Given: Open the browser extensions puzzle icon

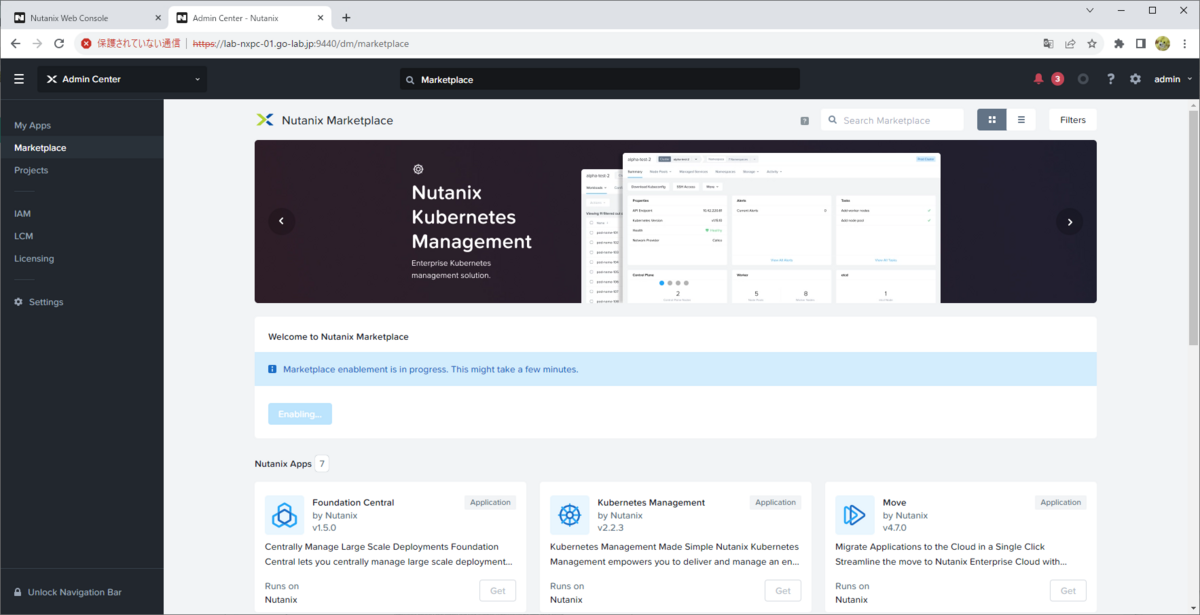Looking at the screenshot, I should pos(1119,44).
